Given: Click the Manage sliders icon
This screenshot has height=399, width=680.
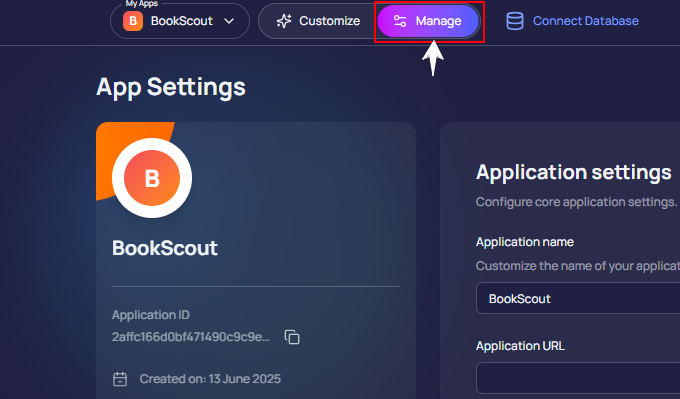Looking at the screenshot, I should pyautogui.click(x=399, y=21).
